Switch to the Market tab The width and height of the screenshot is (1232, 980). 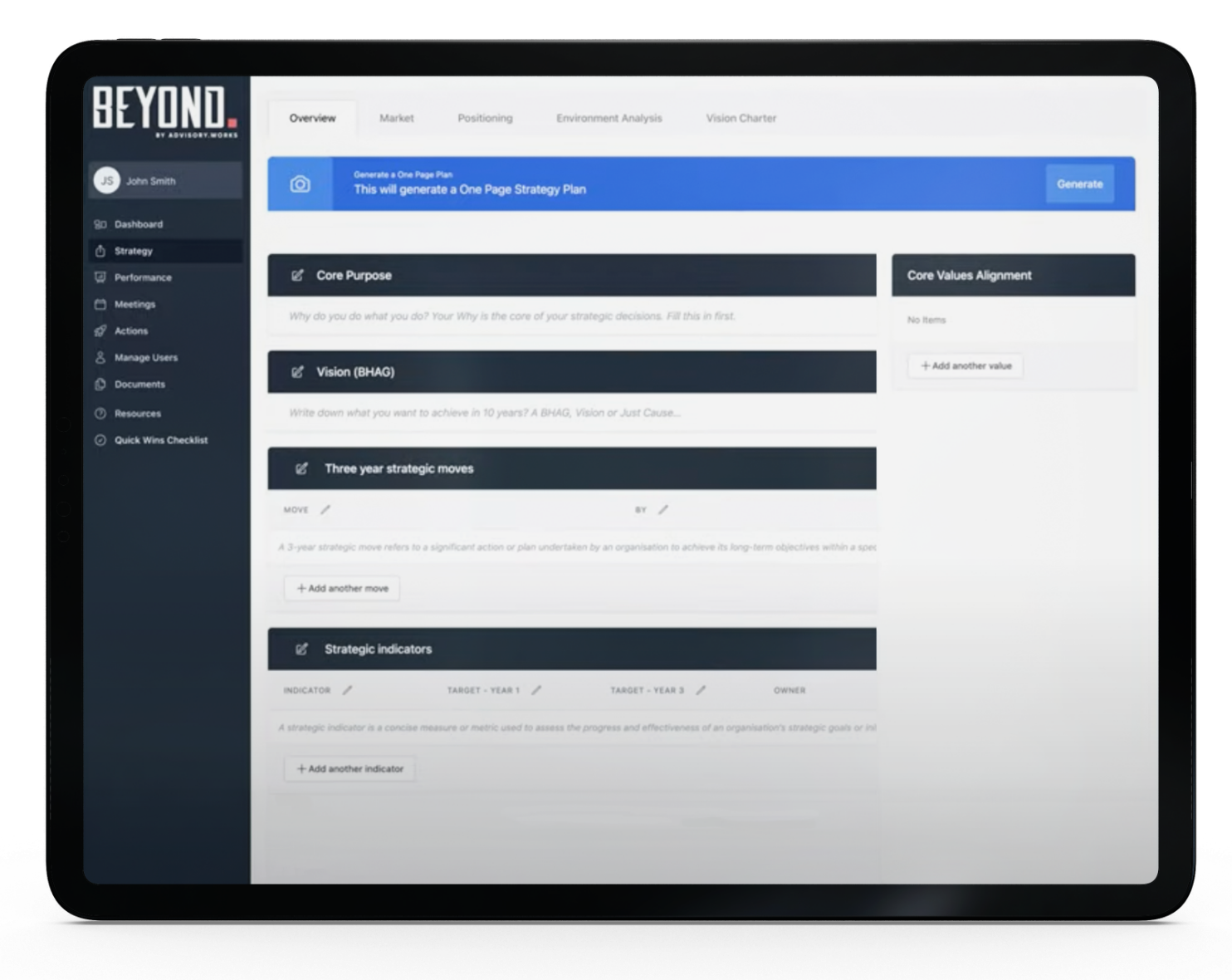tap(397, 118)
